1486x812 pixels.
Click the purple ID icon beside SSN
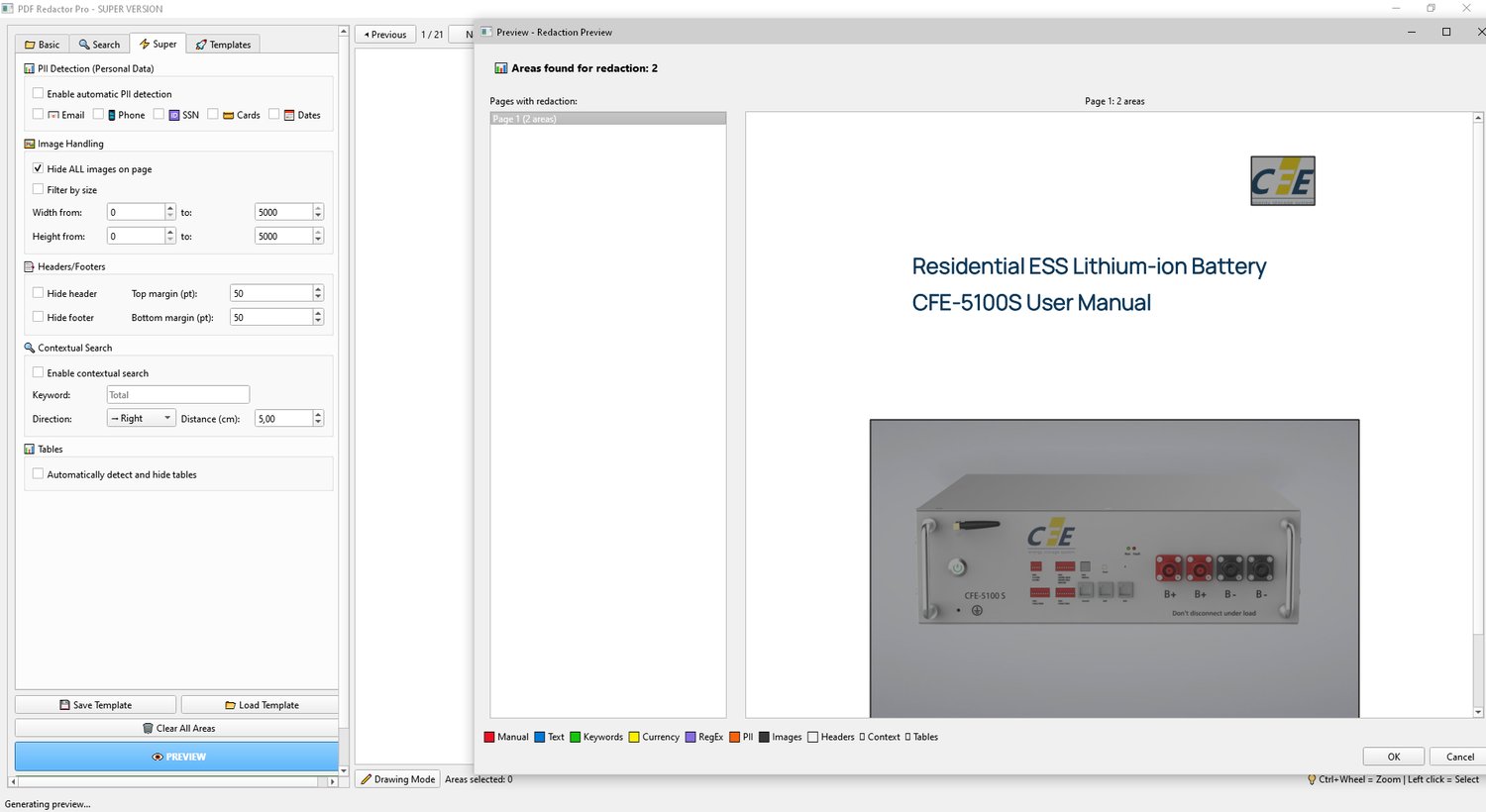tap(174, 115)
